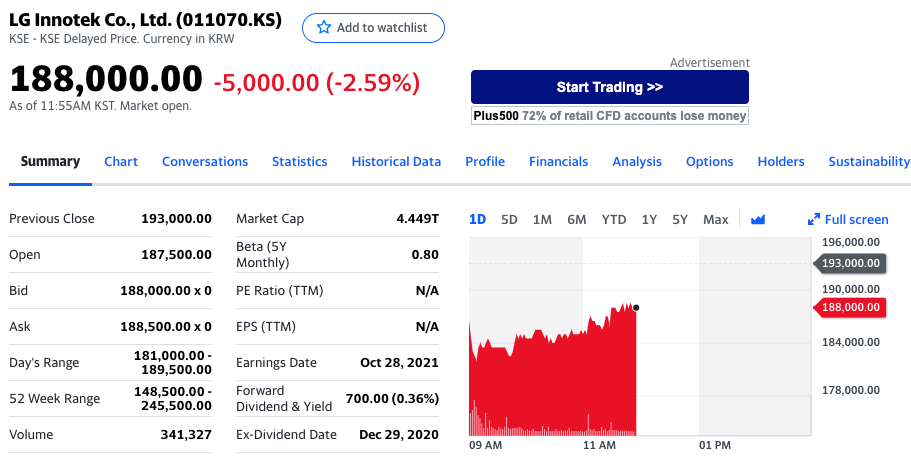
Task: Click the main price 188,000.00
Action: [x=106, y=79]
